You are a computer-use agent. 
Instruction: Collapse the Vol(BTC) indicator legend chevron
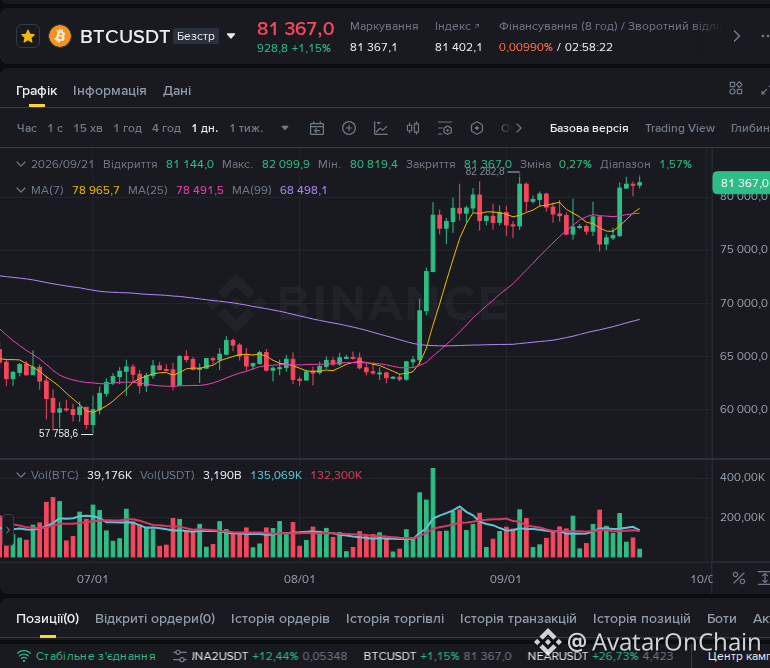[21, 475]
